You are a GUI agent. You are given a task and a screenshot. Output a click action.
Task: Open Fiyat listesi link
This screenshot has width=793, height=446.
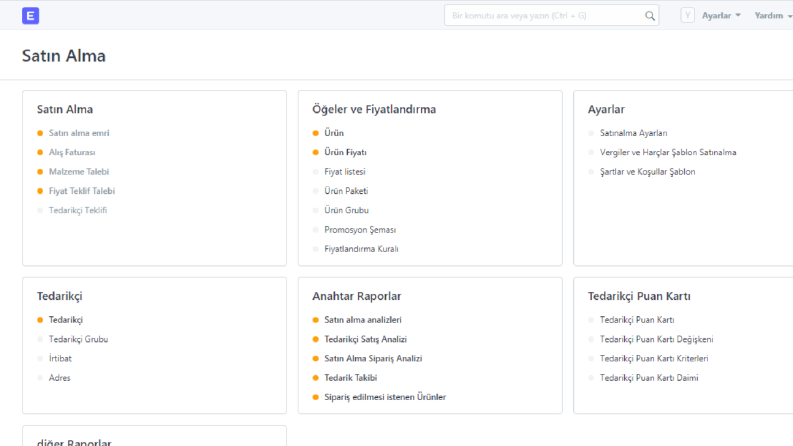345,171
